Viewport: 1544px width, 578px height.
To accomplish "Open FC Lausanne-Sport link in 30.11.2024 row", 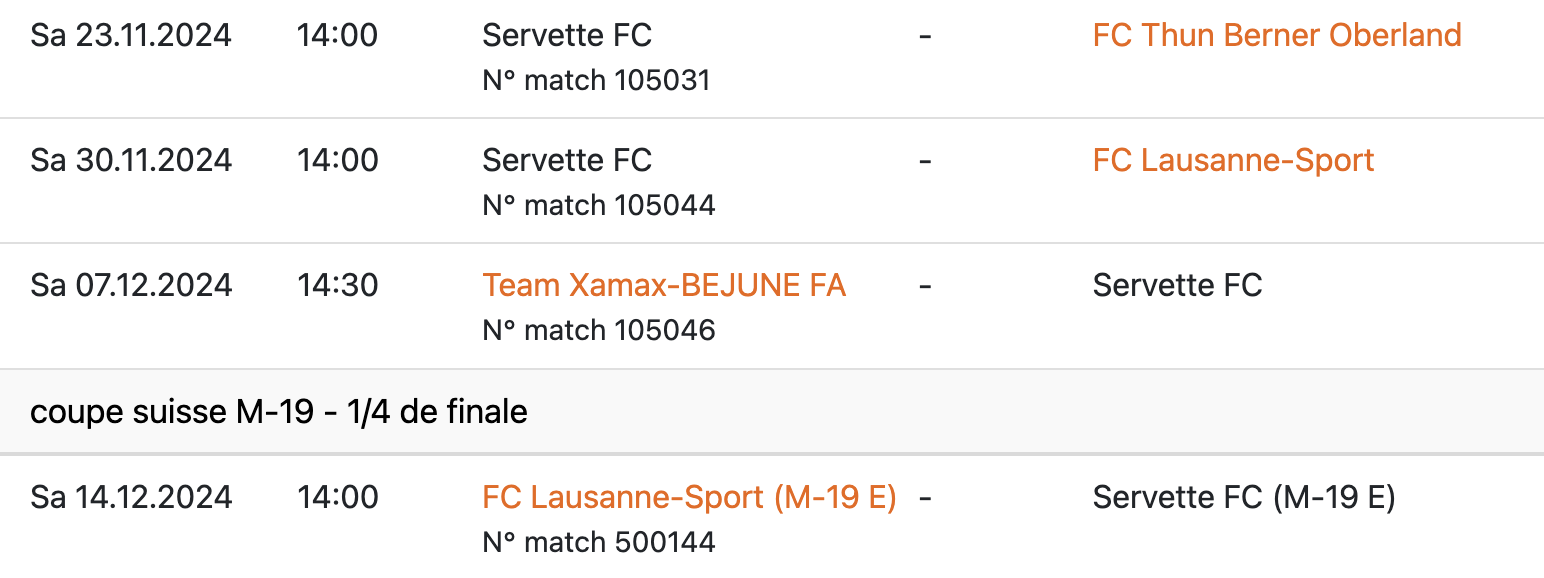I will click(x=1233, y=161).
